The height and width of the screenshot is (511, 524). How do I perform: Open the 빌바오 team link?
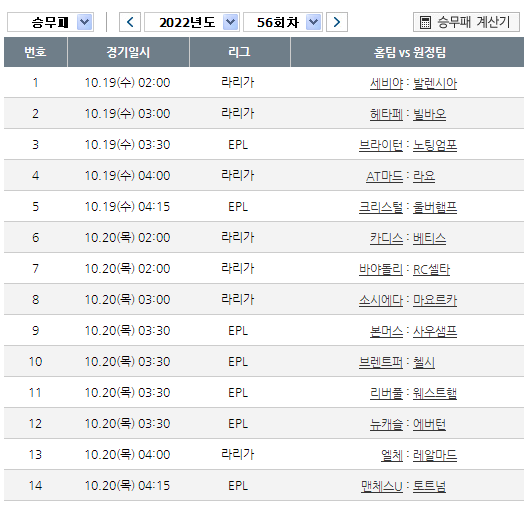(429, 114)
